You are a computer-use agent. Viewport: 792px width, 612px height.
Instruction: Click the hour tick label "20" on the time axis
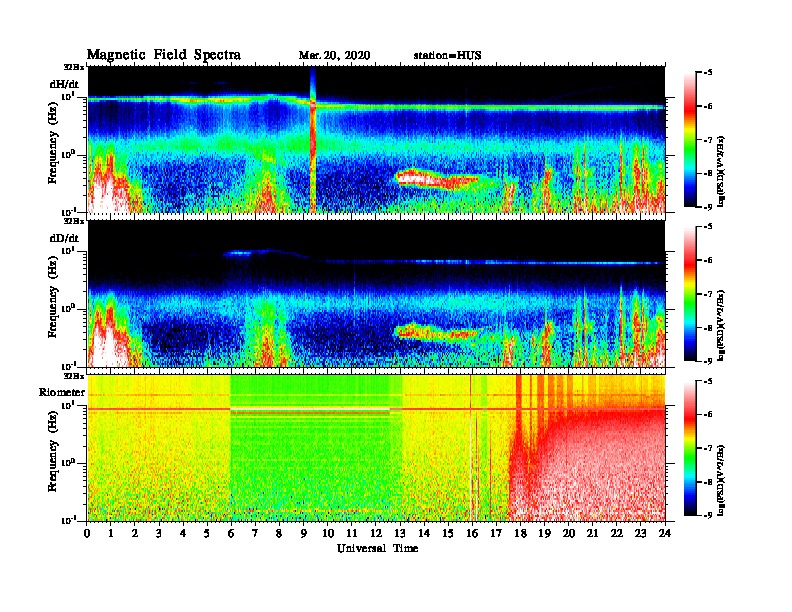(569, 533)
